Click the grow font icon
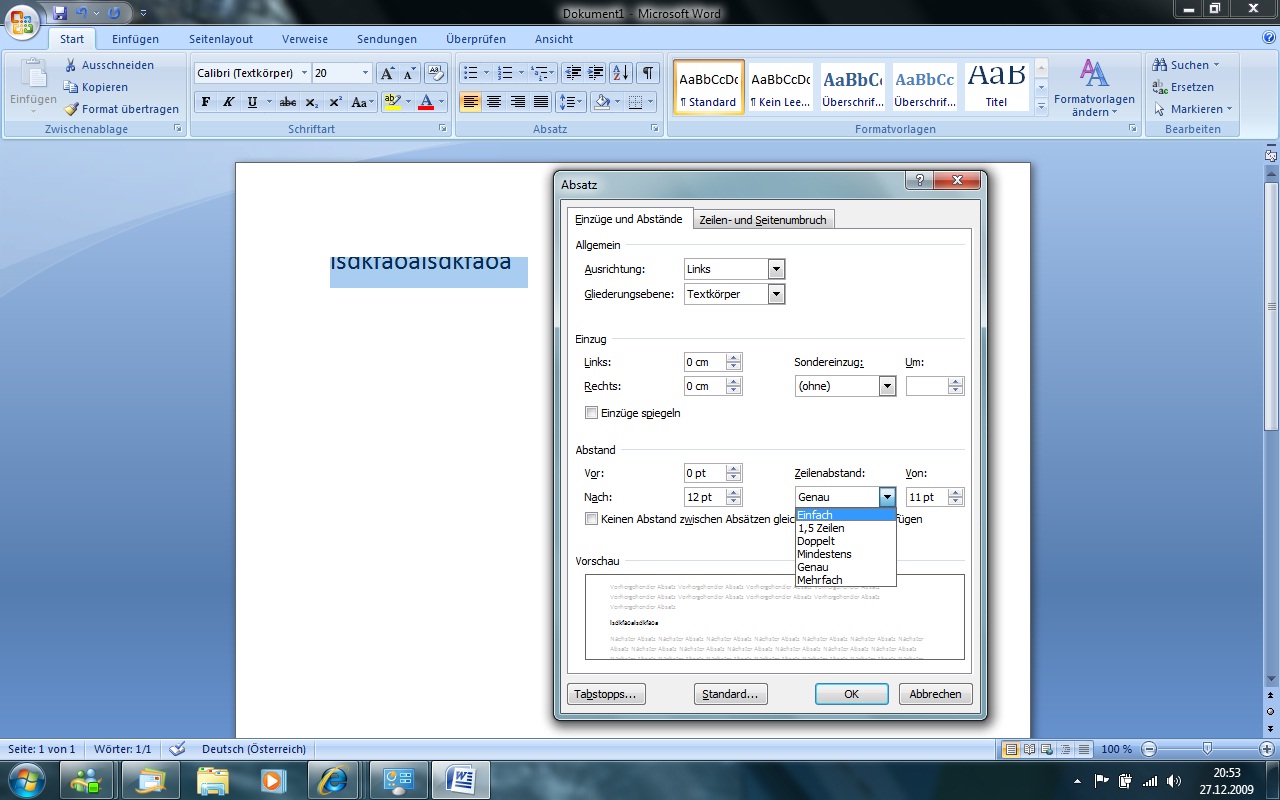The image size is (1280, 800). (x=388, y=73)
